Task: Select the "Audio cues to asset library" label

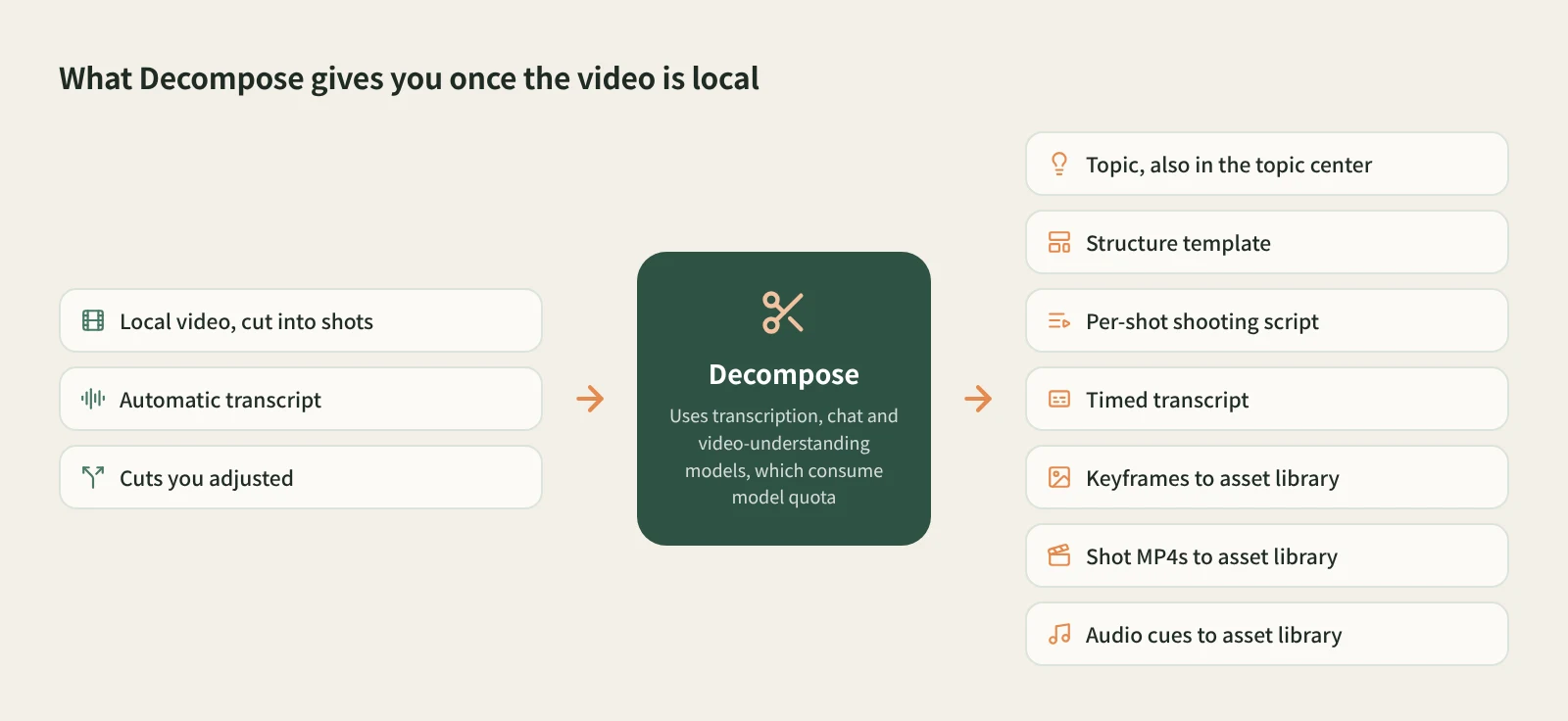Action: click(x=1213, y=635)
